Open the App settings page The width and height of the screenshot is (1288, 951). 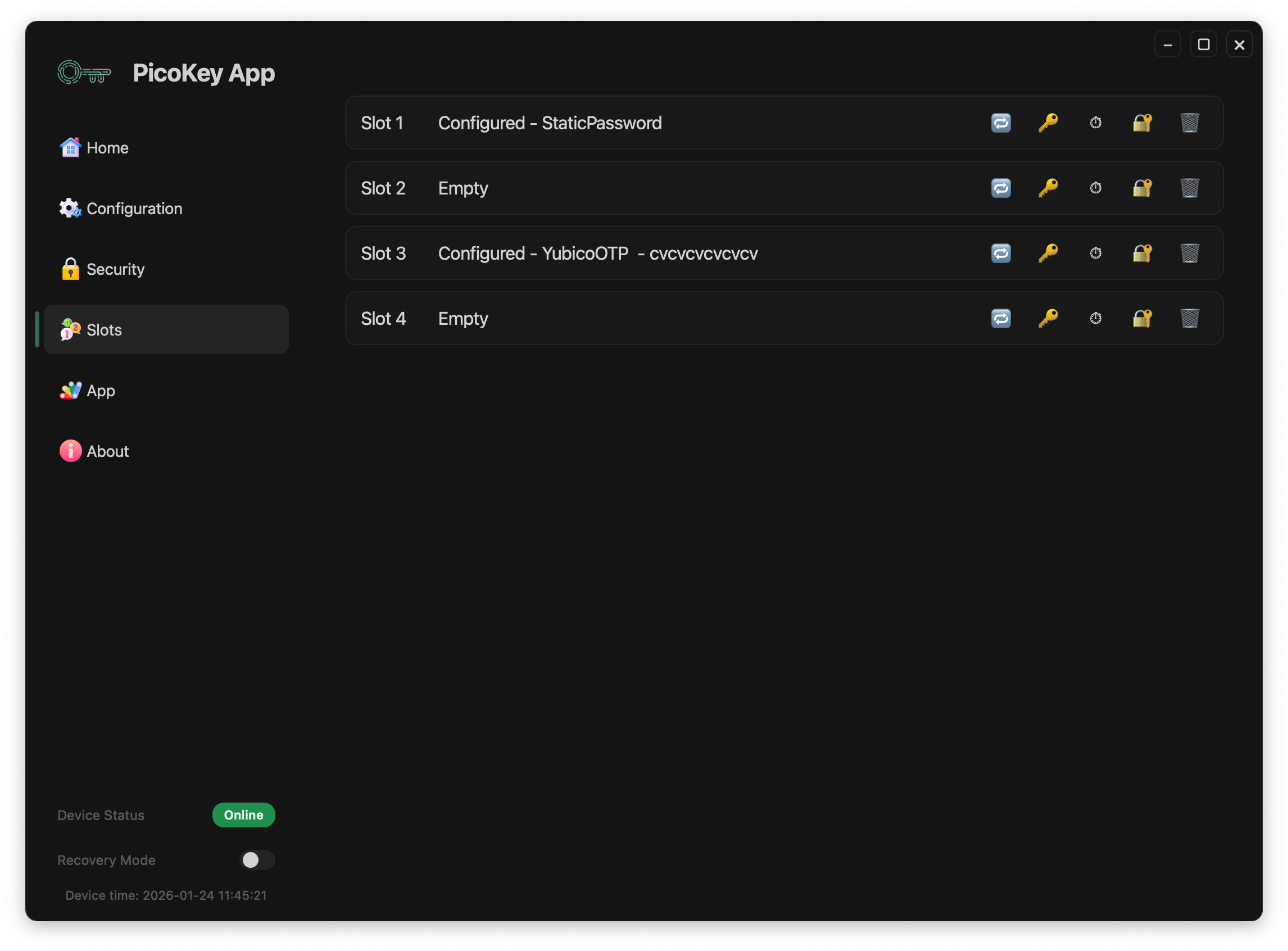coord(100,391)
